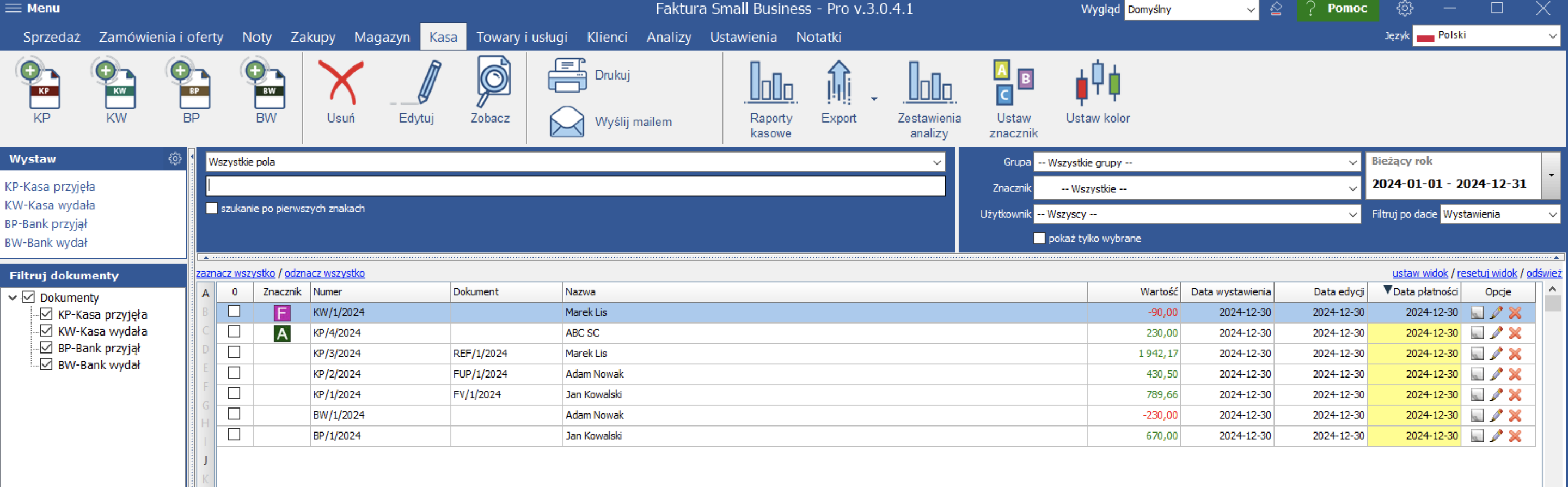The width and height of the screenshot is (1568, 487).
Task: Uncheck BP-Bank przyjął filter checkbox
Action: coord(46,348)
